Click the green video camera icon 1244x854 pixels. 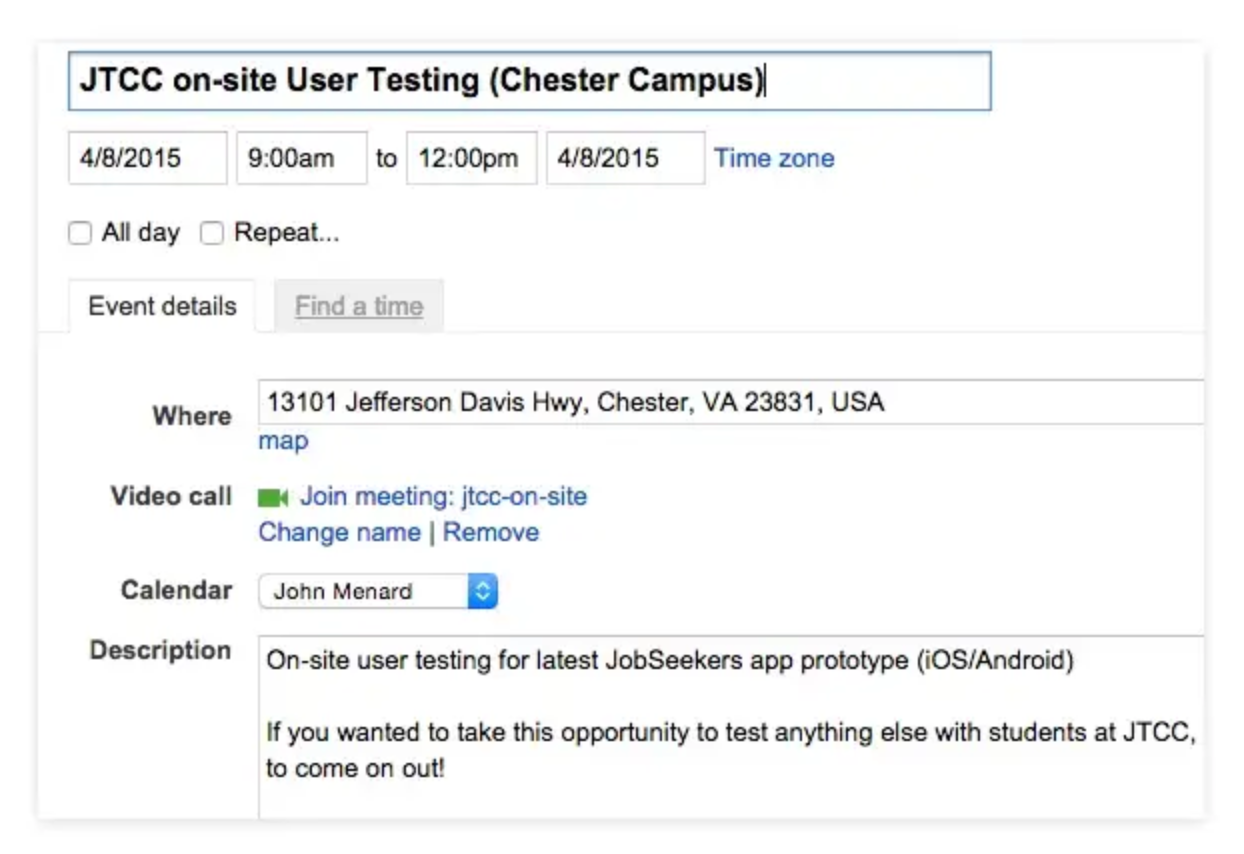tap(273, 497)
